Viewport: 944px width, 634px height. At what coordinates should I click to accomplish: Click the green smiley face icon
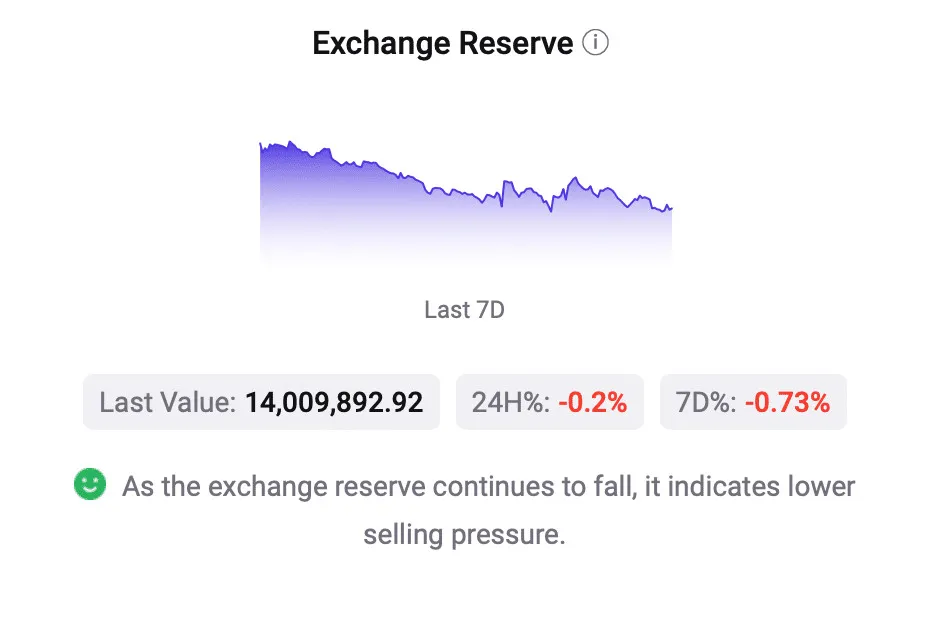90,485
